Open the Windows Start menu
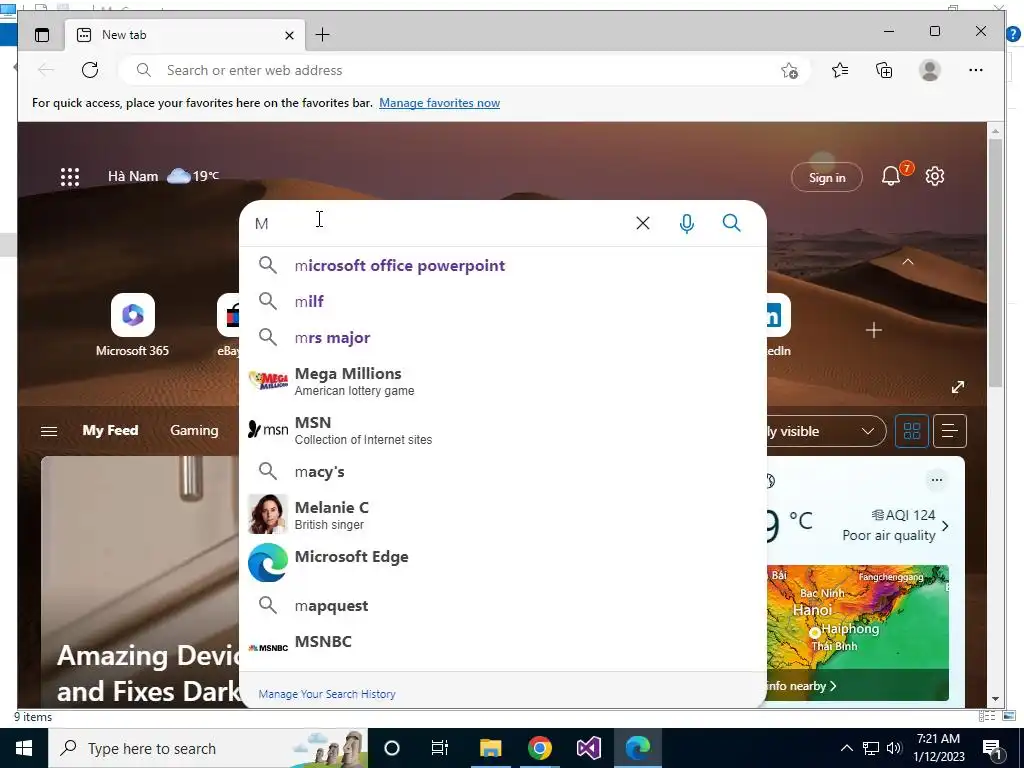This screenshot has height=768, width=1024. coord(24,748)
